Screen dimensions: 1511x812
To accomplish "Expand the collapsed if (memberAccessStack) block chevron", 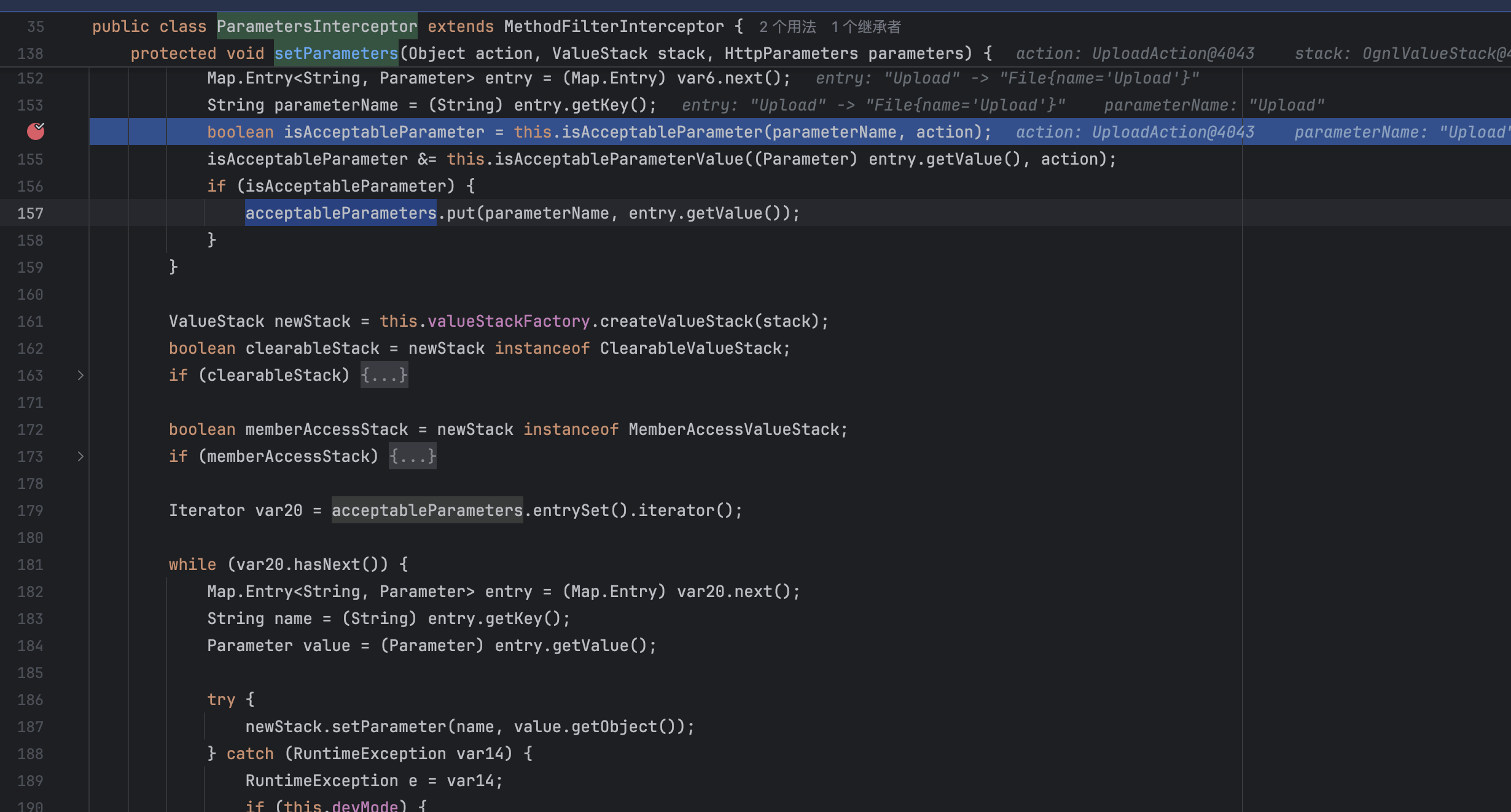I will (x=80, y=456).
